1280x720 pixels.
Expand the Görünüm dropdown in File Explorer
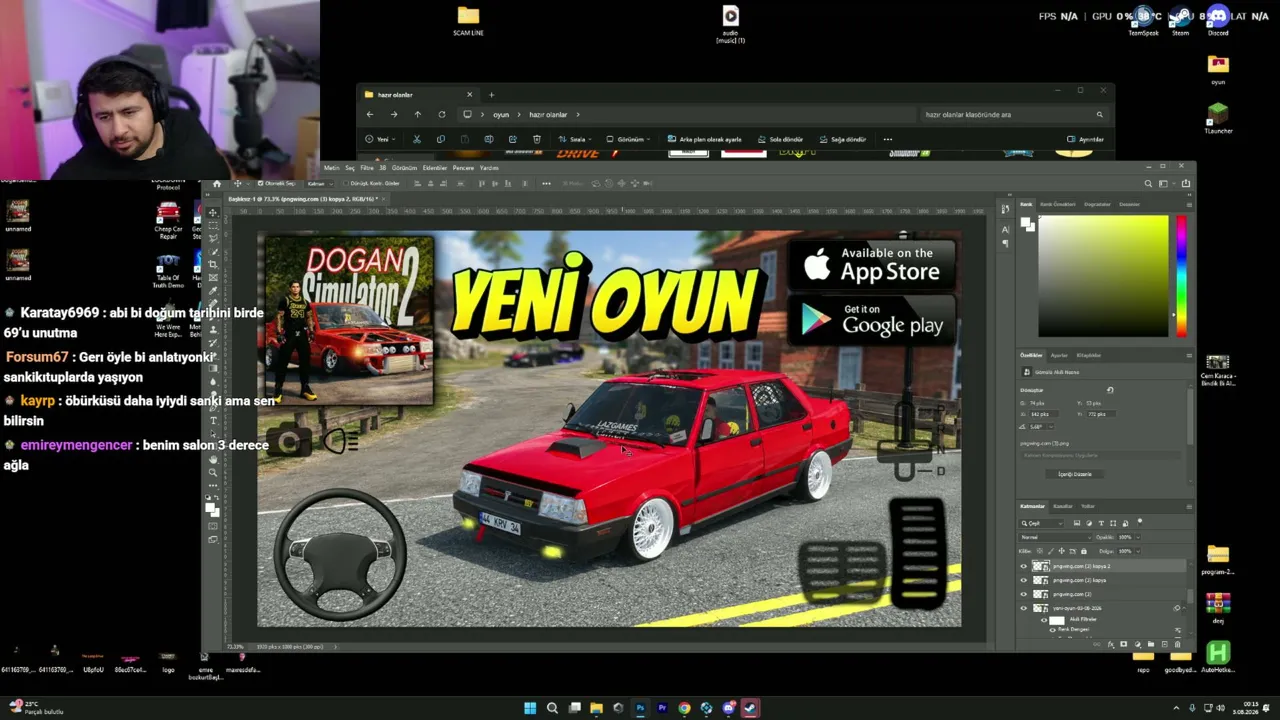(629, 140)
